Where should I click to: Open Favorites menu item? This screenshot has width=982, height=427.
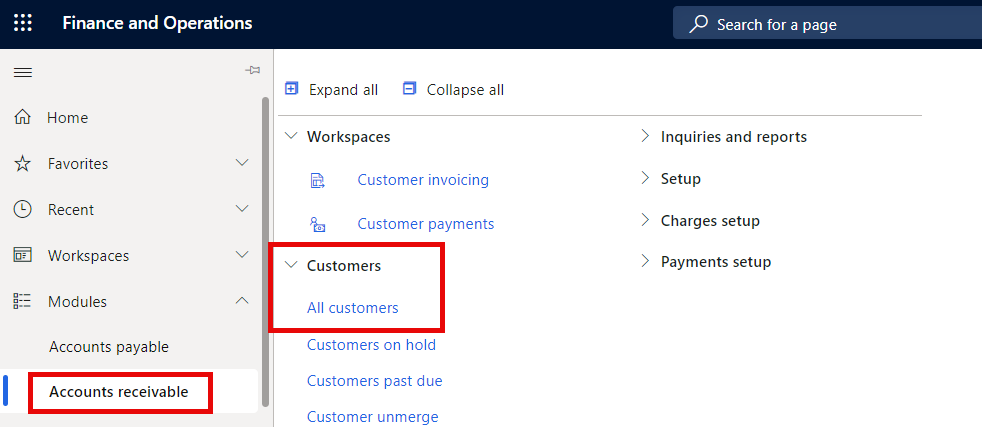click(78, 163)
